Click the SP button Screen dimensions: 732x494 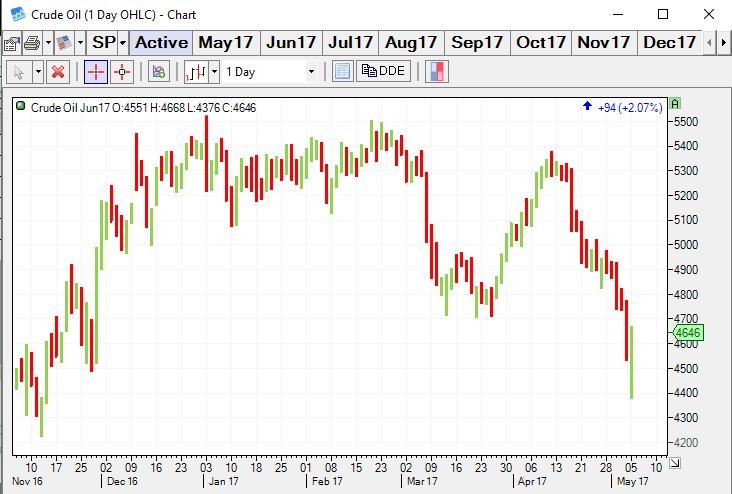point(103,43)
